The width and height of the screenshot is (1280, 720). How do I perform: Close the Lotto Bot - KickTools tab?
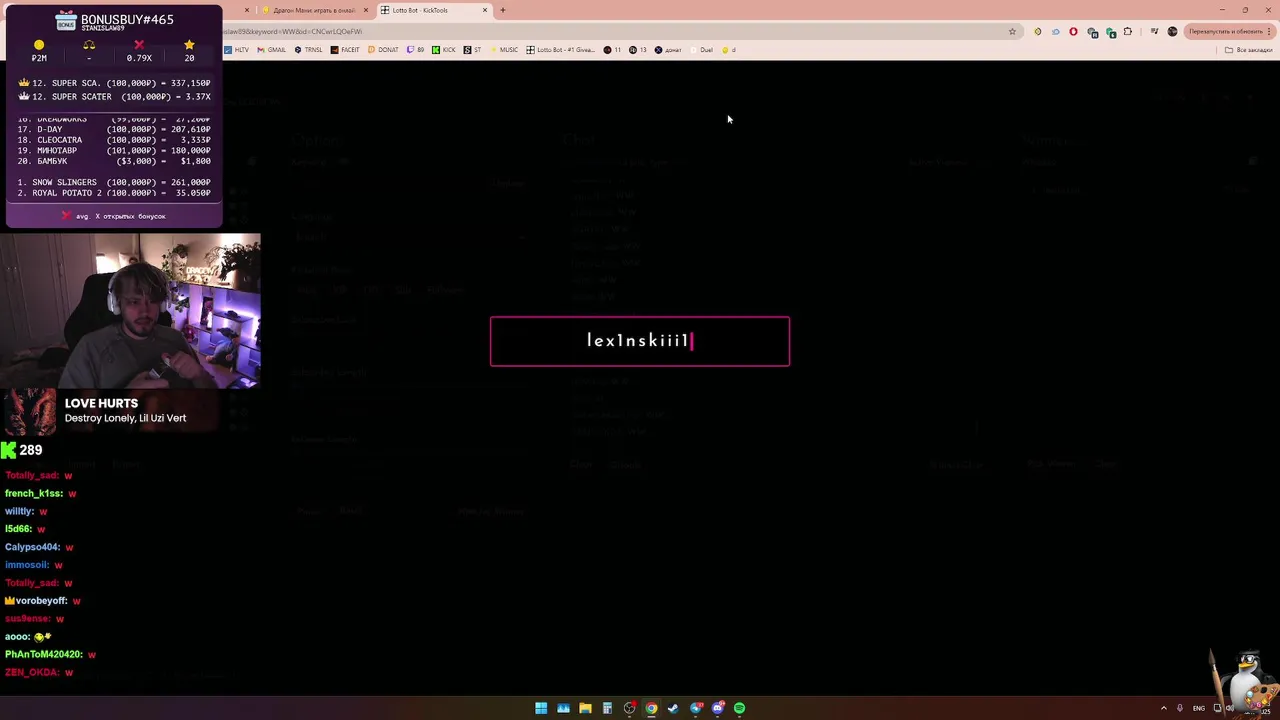[485, 10]
